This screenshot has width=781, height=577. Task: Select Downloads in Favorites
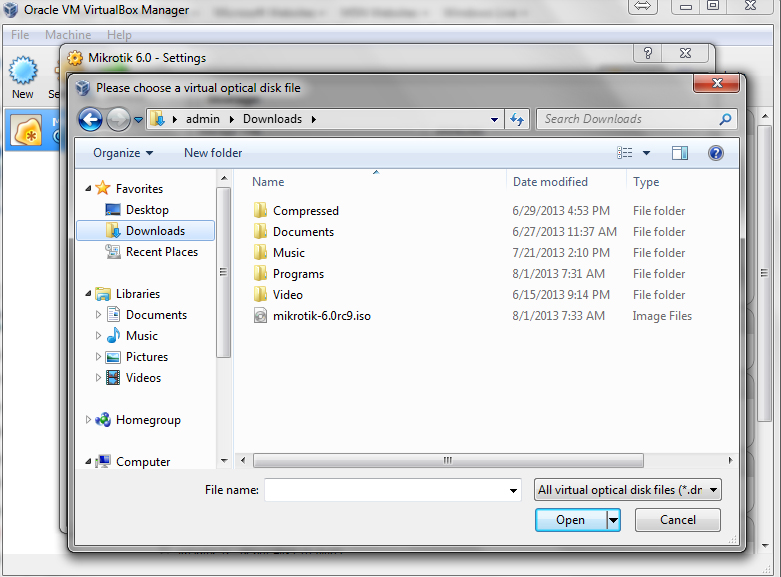146,231
